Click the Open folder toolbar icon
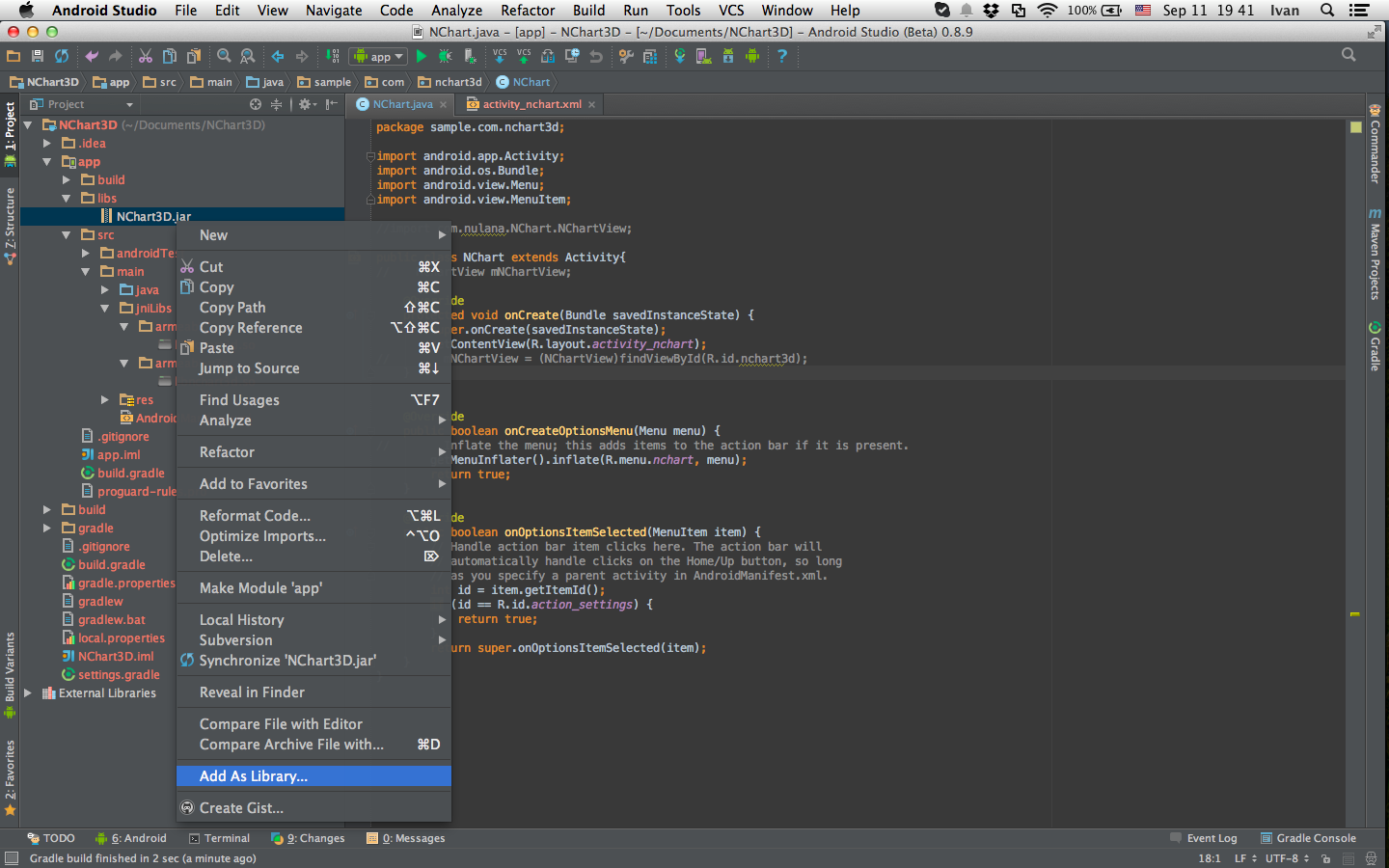The height and width of the screenshot is (868, 1389). pos(14,56)
